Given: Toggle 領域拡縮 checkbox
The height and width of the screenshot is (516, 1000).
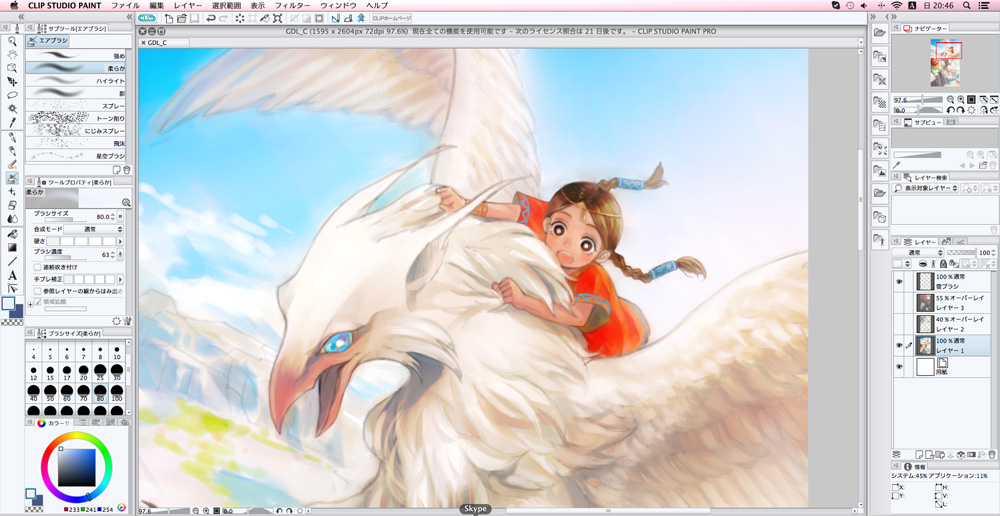Looking at the screenshot, I should (38, 302).
